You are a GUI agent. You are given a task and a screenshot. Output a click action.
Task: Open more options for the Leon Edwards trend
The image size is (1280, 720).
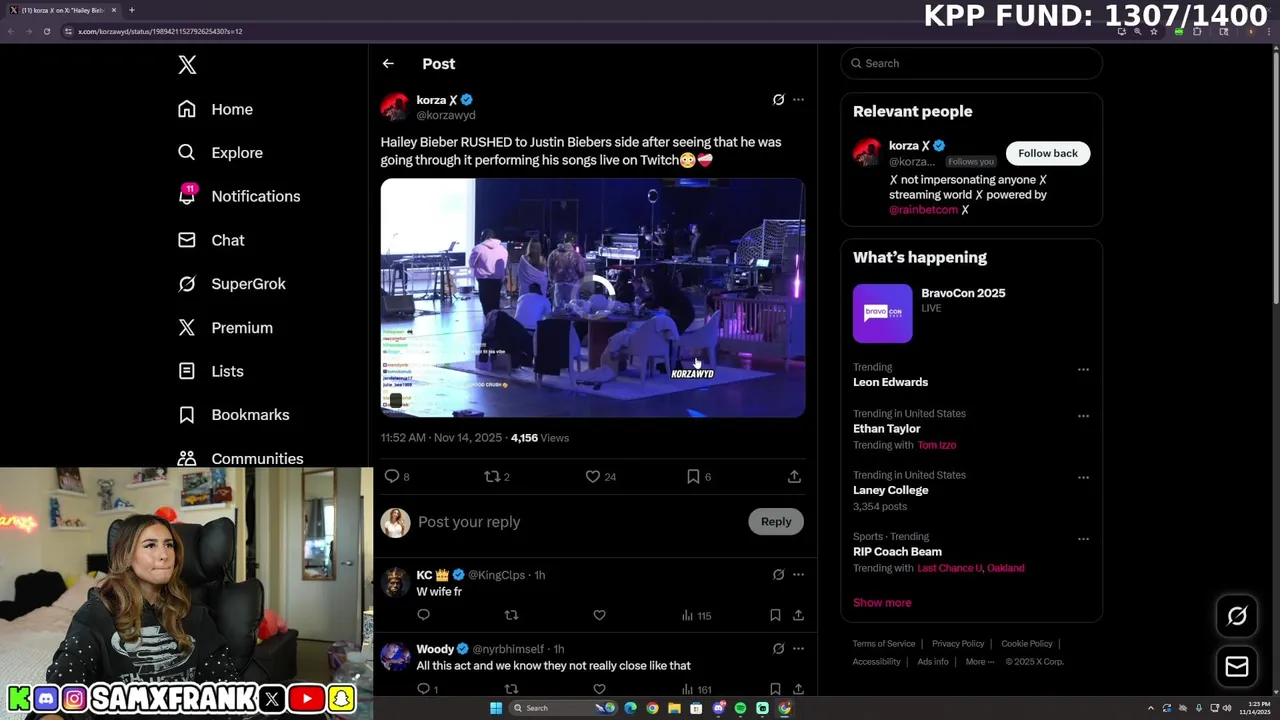1083,370
